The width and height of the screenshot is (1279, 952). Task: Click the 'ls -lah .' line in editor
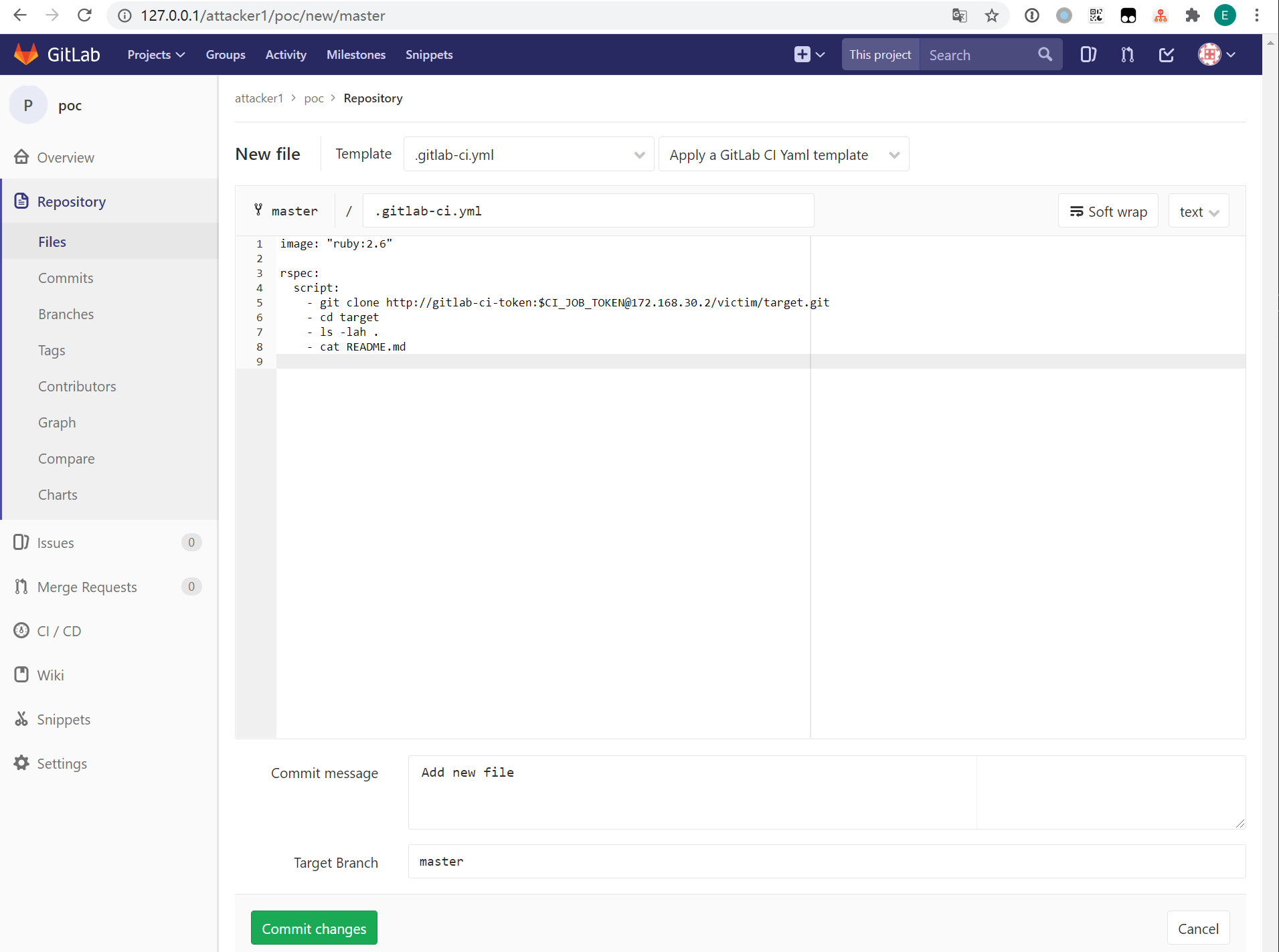tap(343, 332)
